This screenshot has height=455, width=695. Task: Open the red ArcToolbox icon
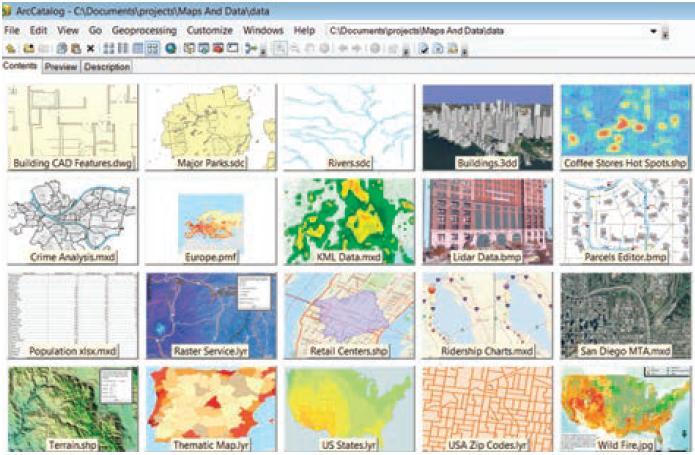(x=218, y=48)
